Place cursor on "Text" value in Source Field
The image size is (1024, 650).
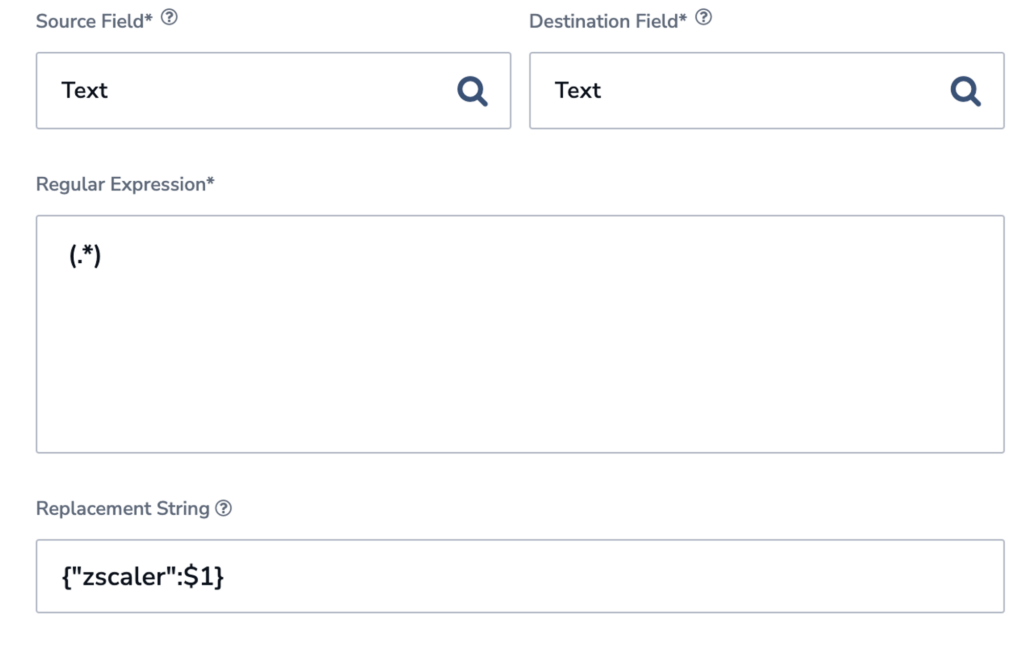[x=84, y=90]
